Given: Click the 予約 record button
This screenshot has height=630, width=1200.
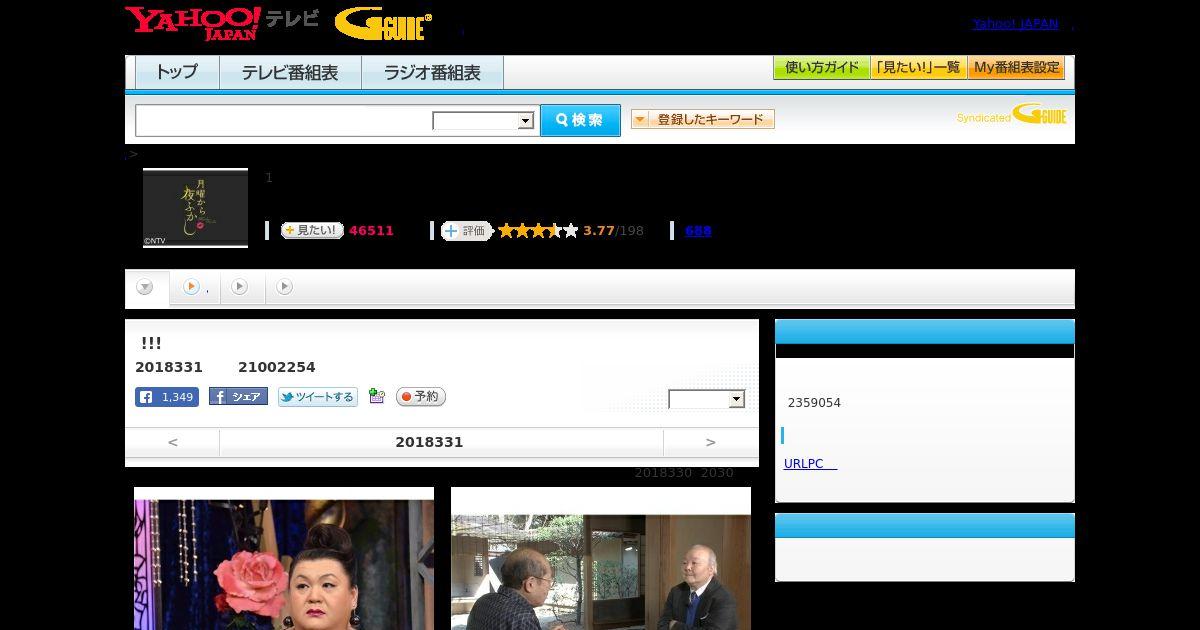Looking at the screenshot, I should (x=421, y=397).
